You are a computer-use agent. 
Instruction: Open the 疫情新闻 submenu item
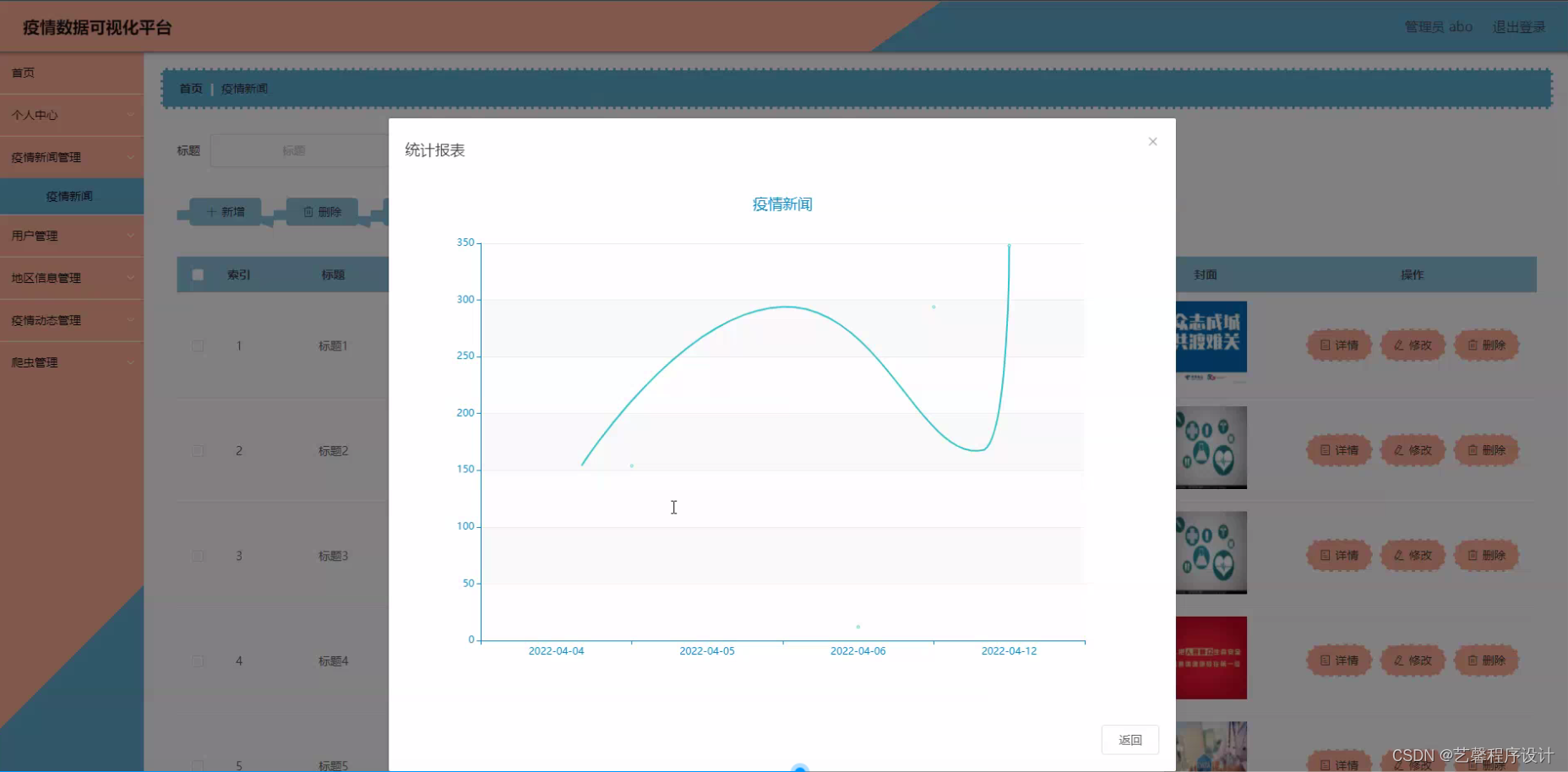(x=72, y=196)
